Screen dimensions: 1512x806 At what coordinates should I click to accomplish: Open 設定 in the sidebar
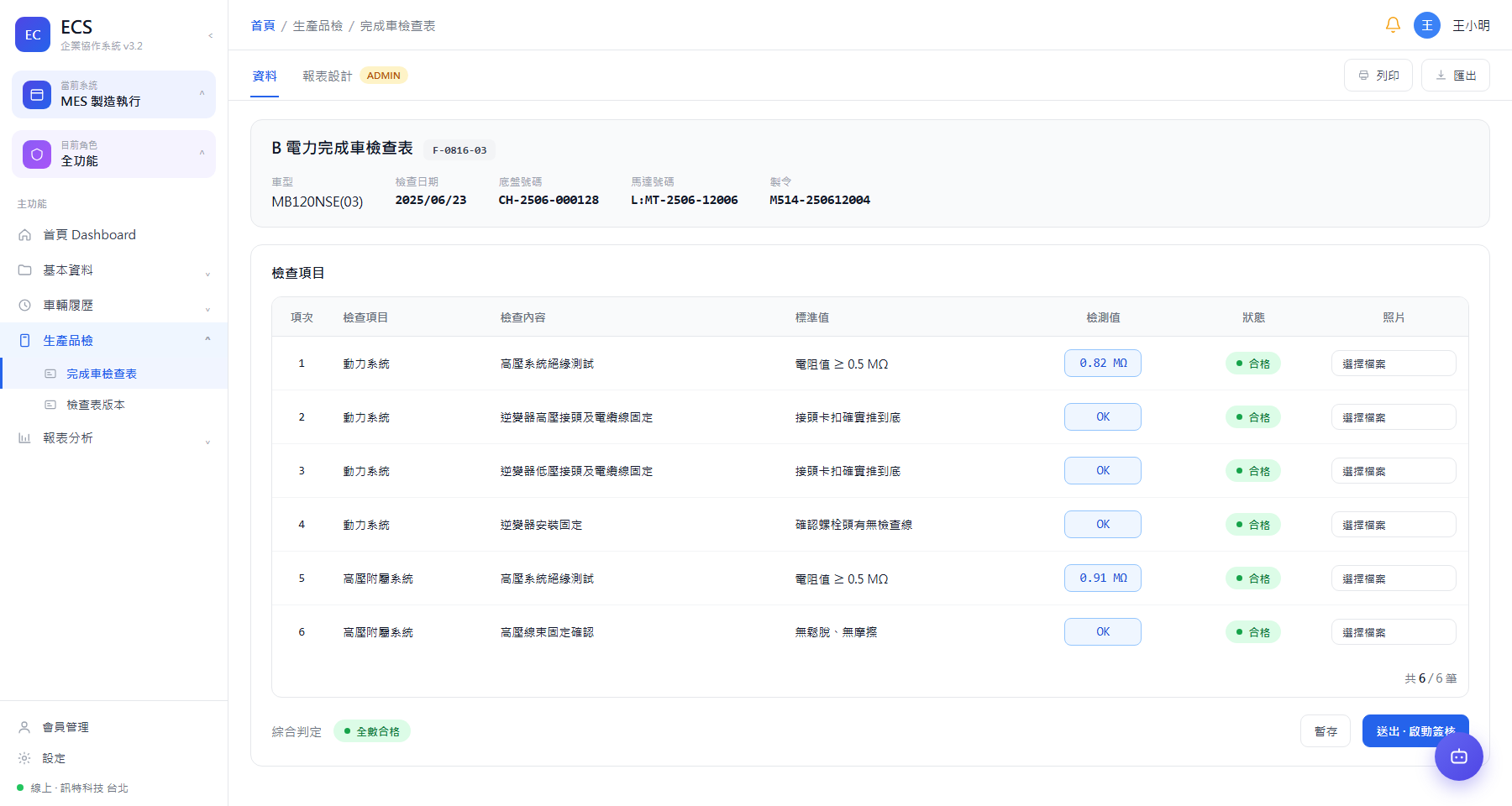(113, 758)
